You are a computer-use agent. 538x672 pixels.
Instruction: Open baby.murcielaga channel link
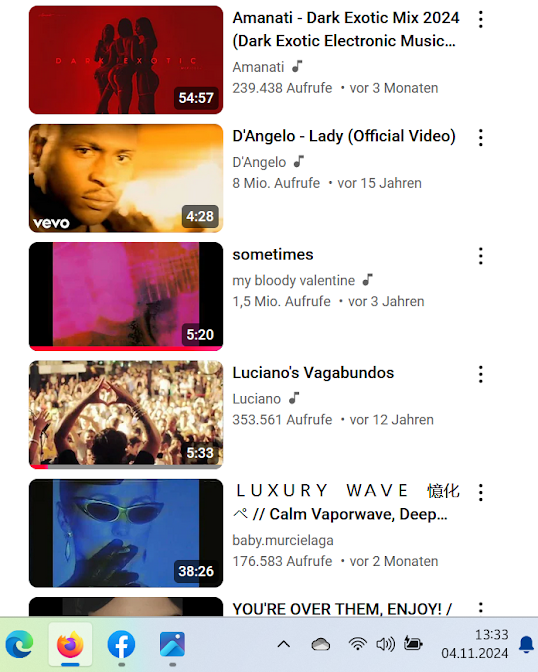283,540
